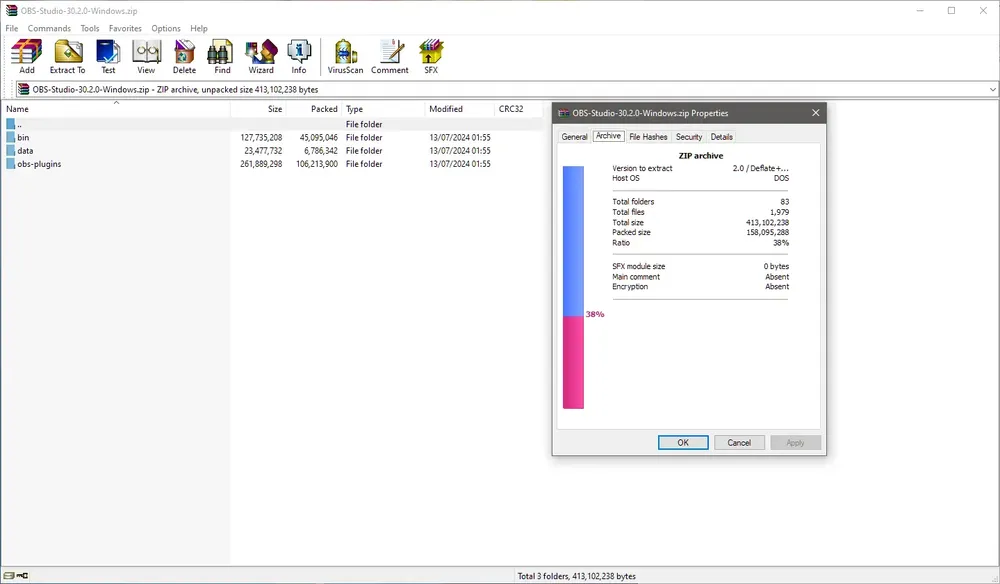This screenshot has height=584, width=1000.
Task: Open the Find binoculars tool
Action: 222,57
